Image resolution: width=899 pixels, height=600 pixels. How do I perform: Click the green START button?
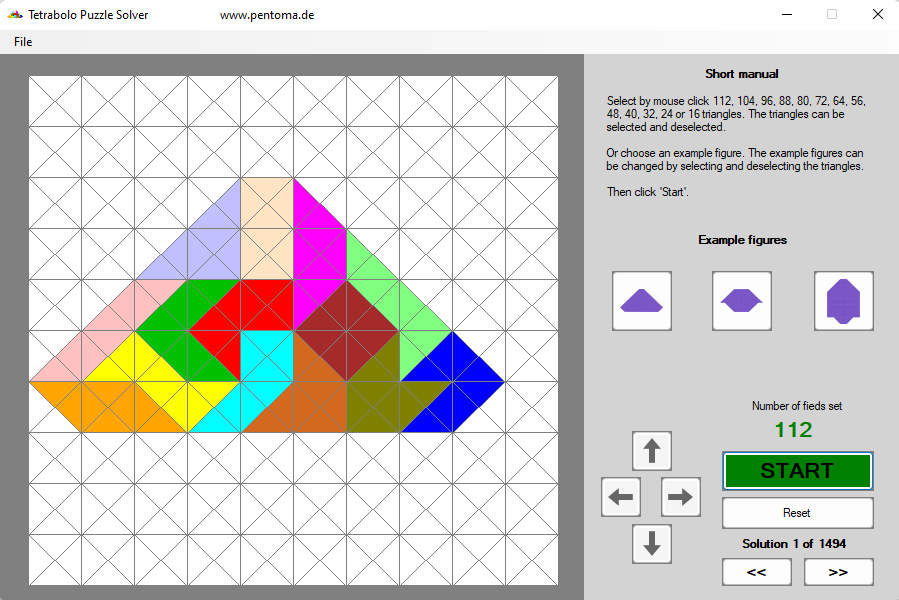tap(798, 471)
